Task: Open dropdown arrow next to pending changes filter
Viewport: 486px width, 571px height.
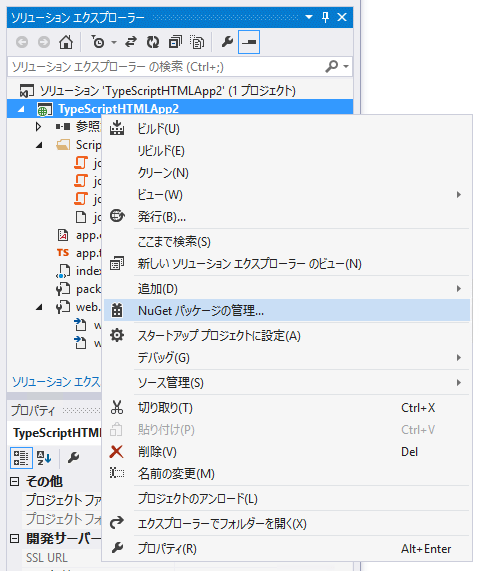Action: (x=114, y=43)
